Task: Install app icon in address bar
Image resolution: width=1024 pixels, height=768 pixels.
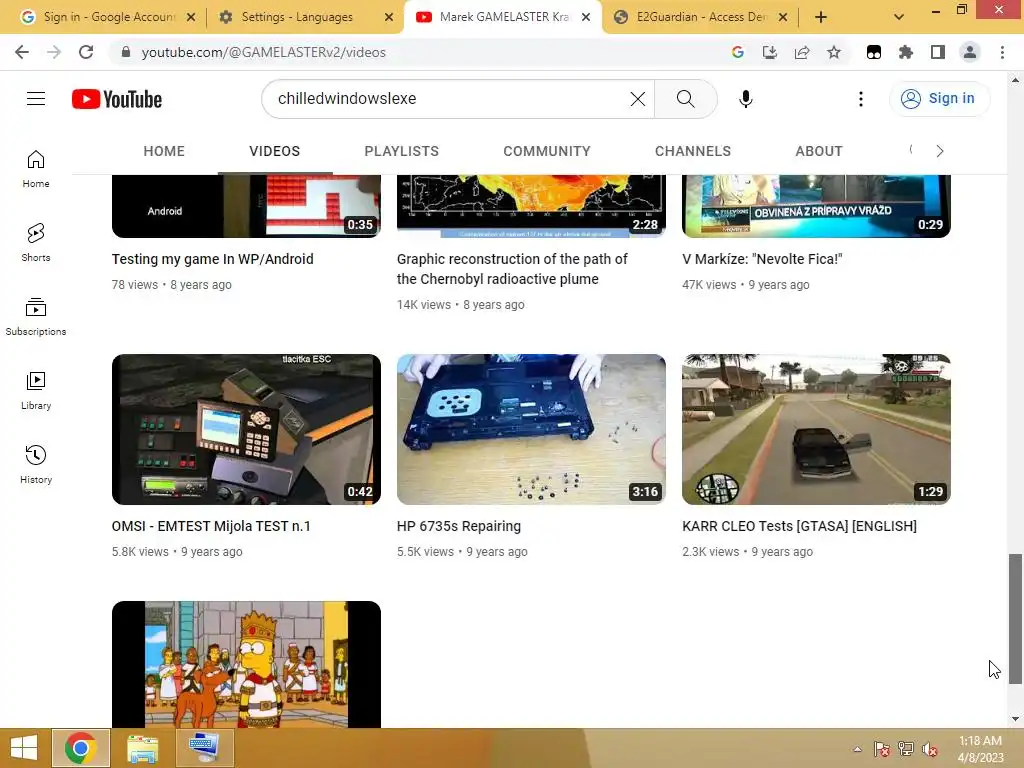Action: click(x=770, y=52)
